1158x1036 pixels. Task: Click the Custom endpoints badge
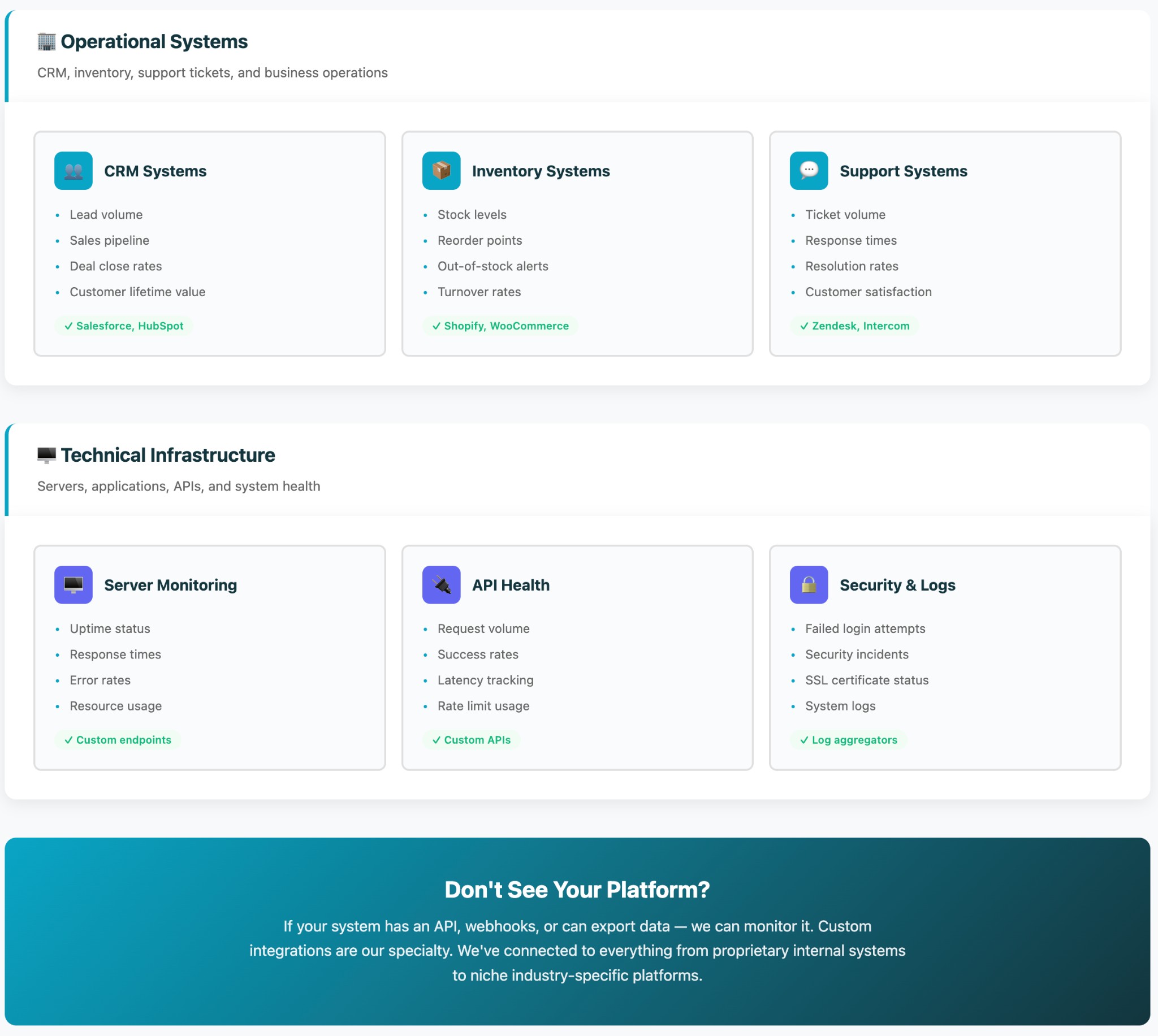[x=118, y=739]
